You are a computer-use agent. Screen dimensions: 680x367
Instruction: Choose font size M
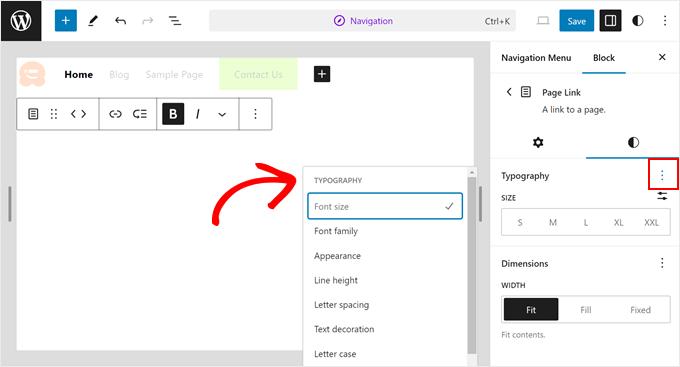tap(553, 223)
